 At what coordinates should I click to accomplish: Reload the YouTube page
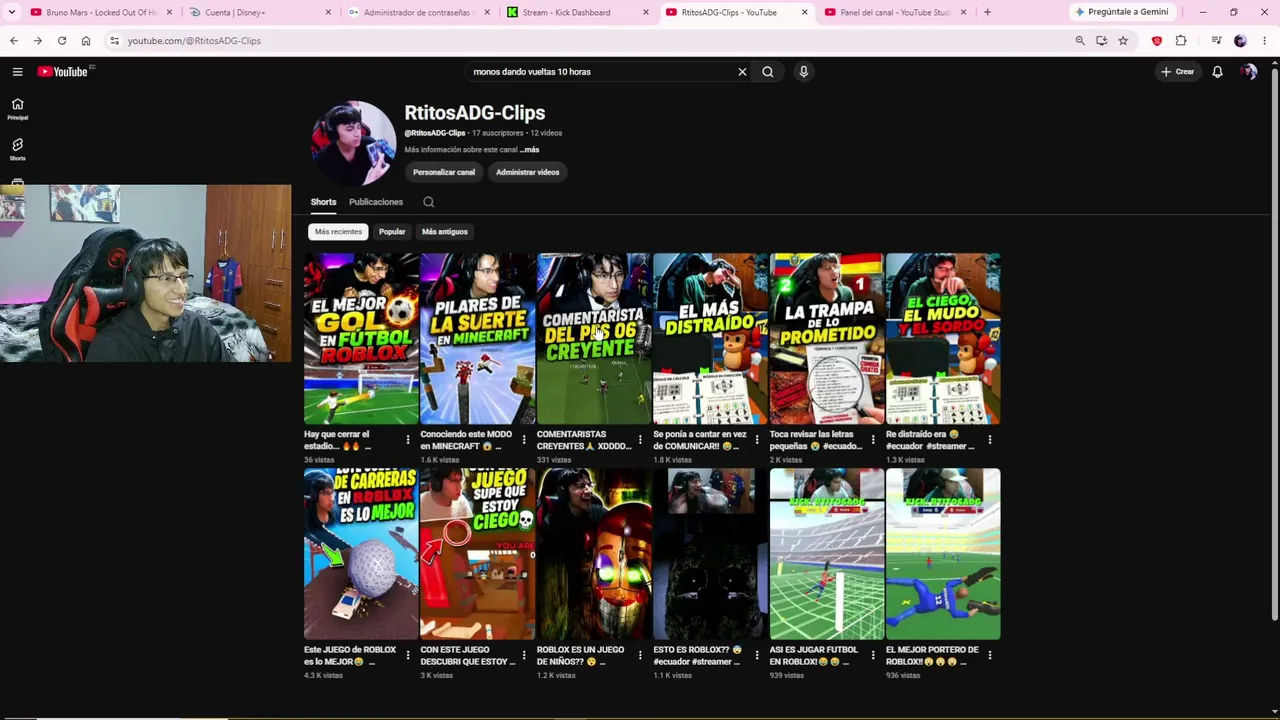62,41
